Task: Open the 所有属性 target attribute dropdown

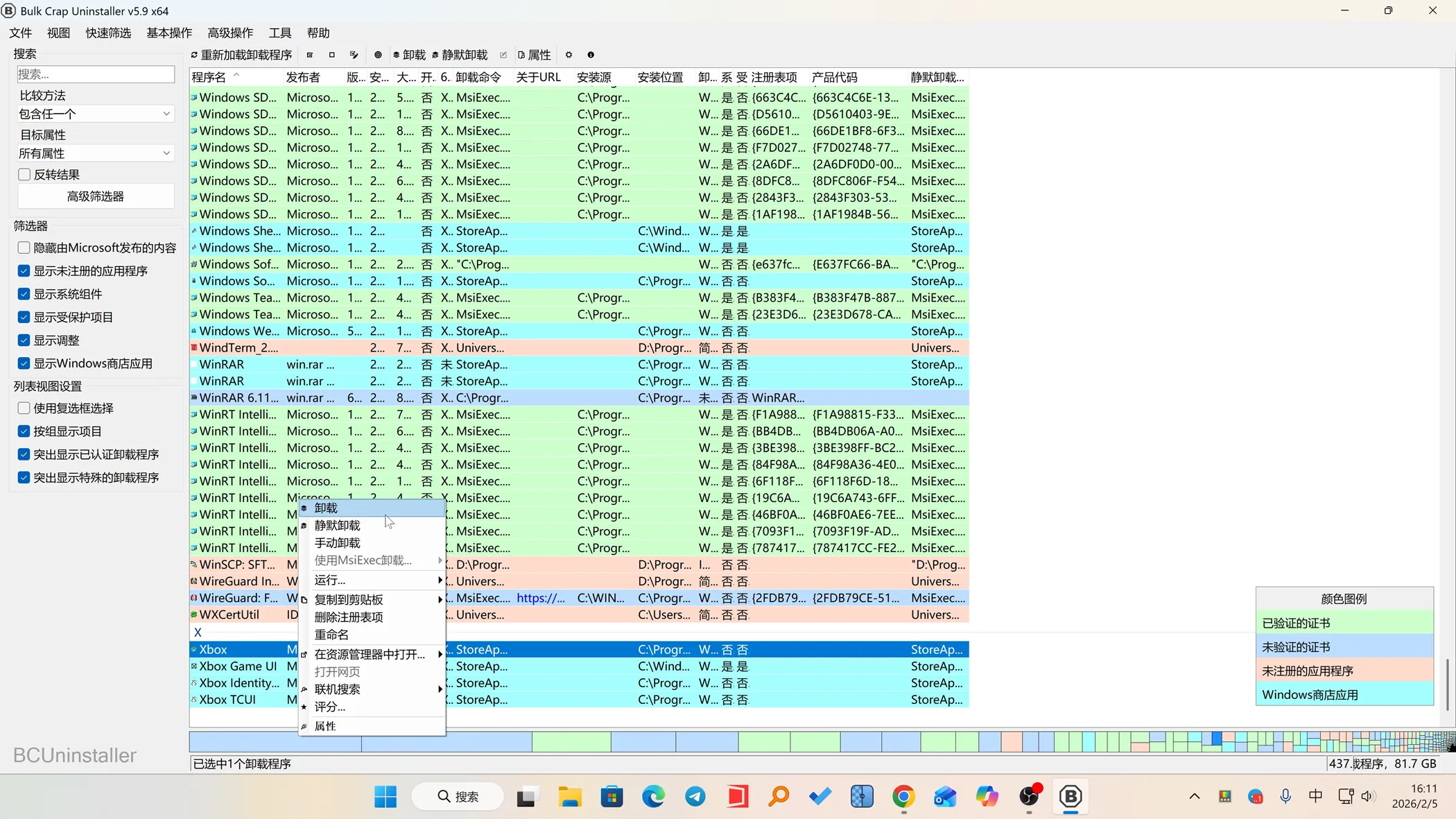Action: pyautogui.click(x=95, y=153)
